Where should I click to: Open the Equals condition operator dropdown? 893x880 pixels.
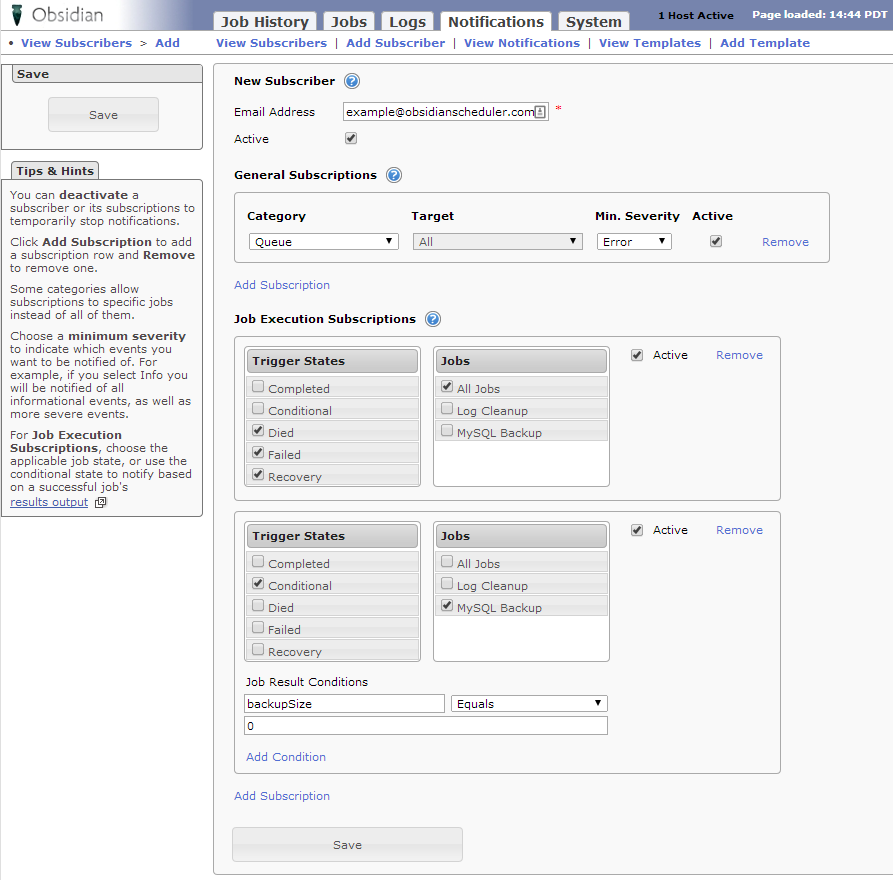[529, 704]
